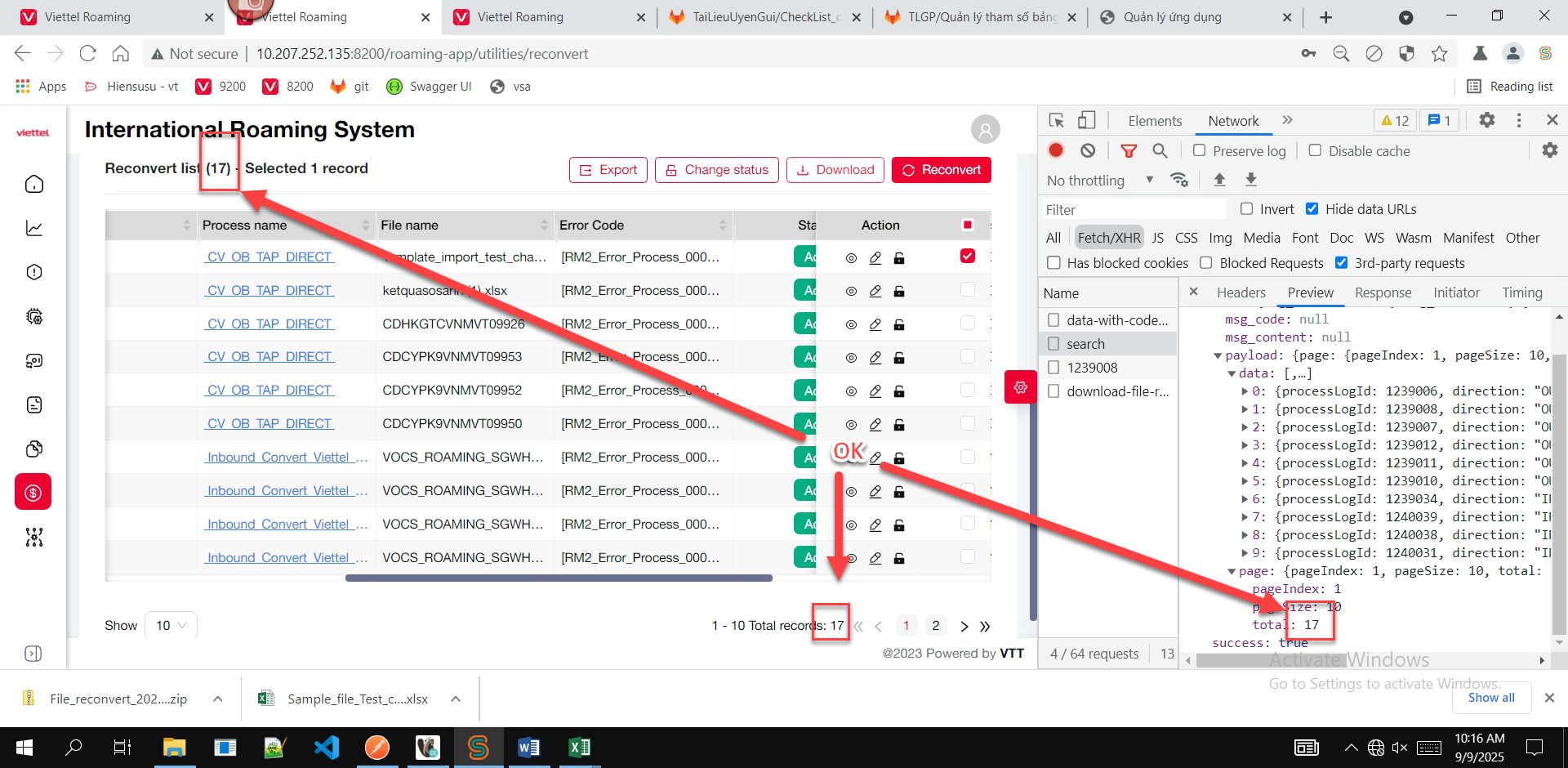Open the Show 10 page size dropdown
The image size is (1568, 768).
tap(171, 625)
